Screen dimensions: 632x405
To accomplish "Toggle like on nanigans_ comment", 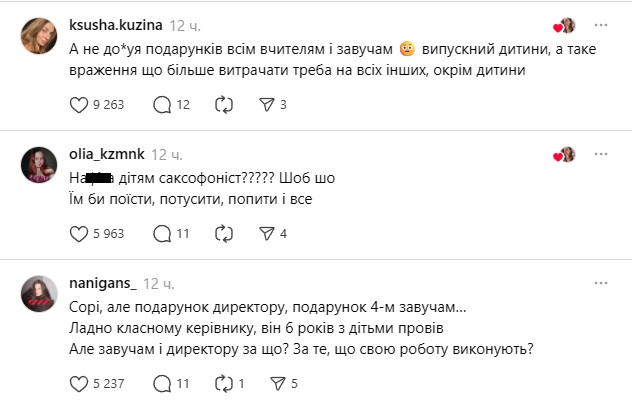I will [x=81, y=383].
